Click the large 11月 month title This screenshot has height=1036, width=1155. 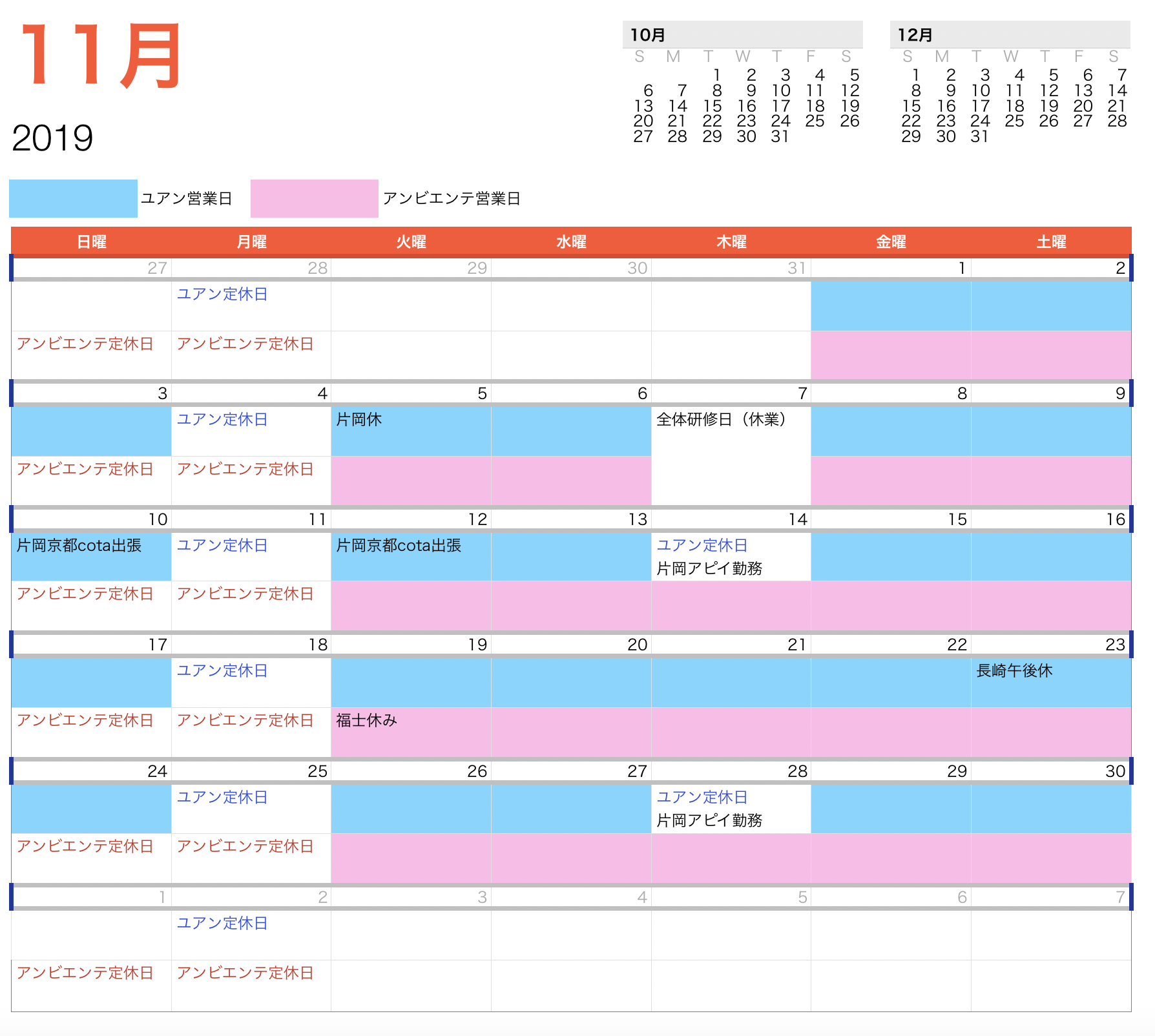100,56
